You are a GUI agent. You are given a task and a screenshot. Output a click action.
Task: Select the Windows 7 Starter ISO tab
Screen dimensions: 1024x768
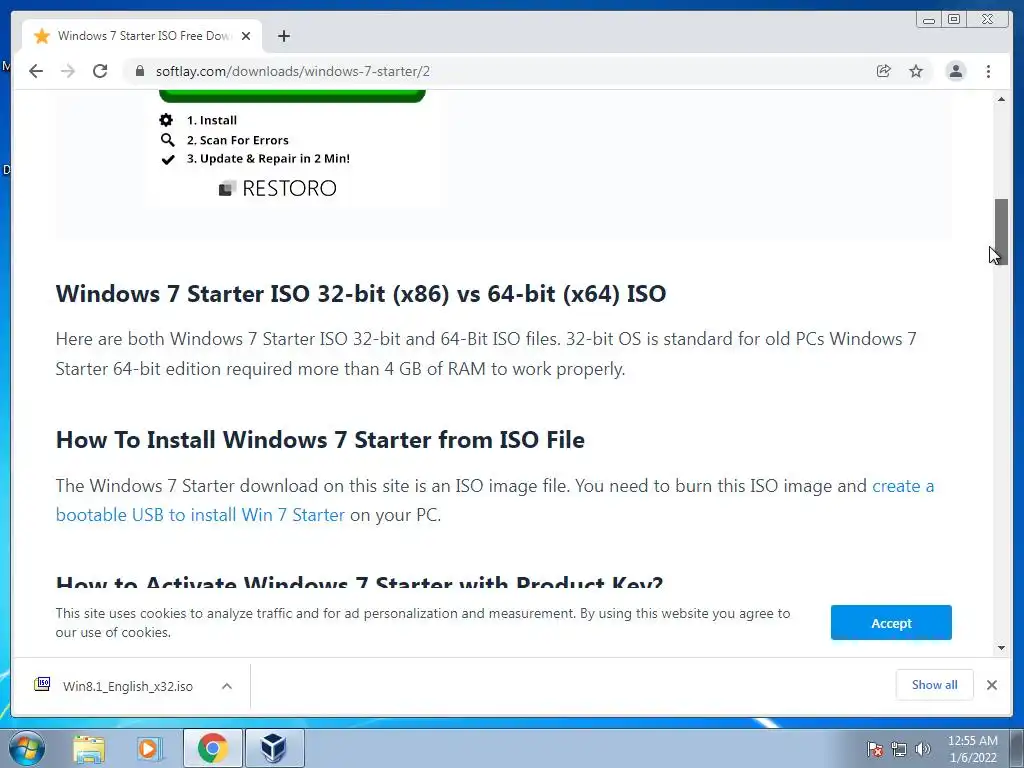(142, 36)
